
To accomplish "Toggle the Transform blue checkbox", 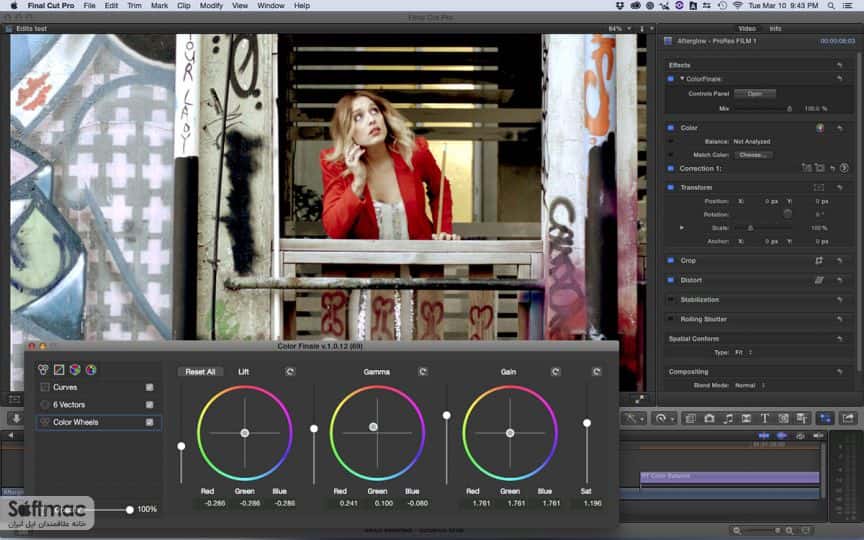I will (x=671, y=187).
